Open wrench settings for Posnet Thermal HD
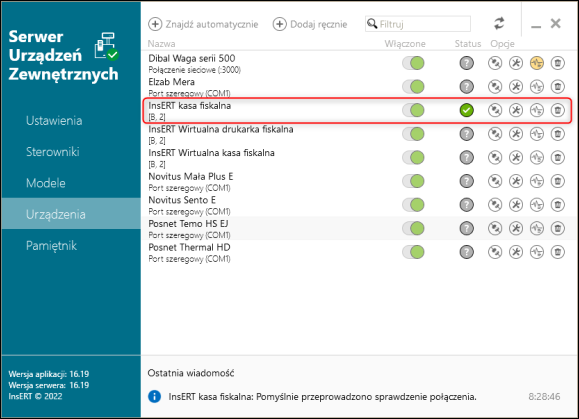This screenshot has height=419, width=579. [x=516, y=252]
